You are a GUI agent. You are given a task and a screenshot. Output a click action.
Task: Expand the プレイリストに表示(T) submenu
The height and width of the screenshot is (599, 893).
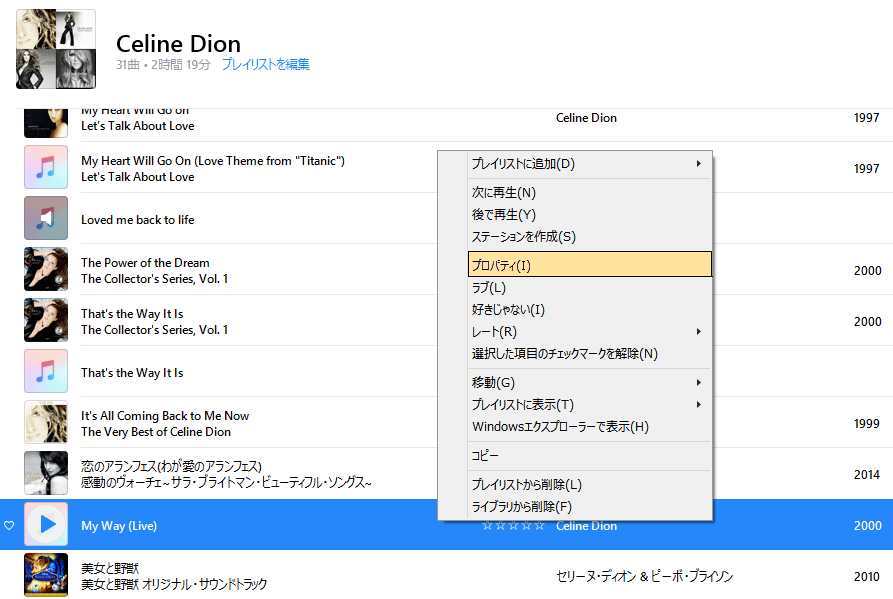tap(590, 405)
